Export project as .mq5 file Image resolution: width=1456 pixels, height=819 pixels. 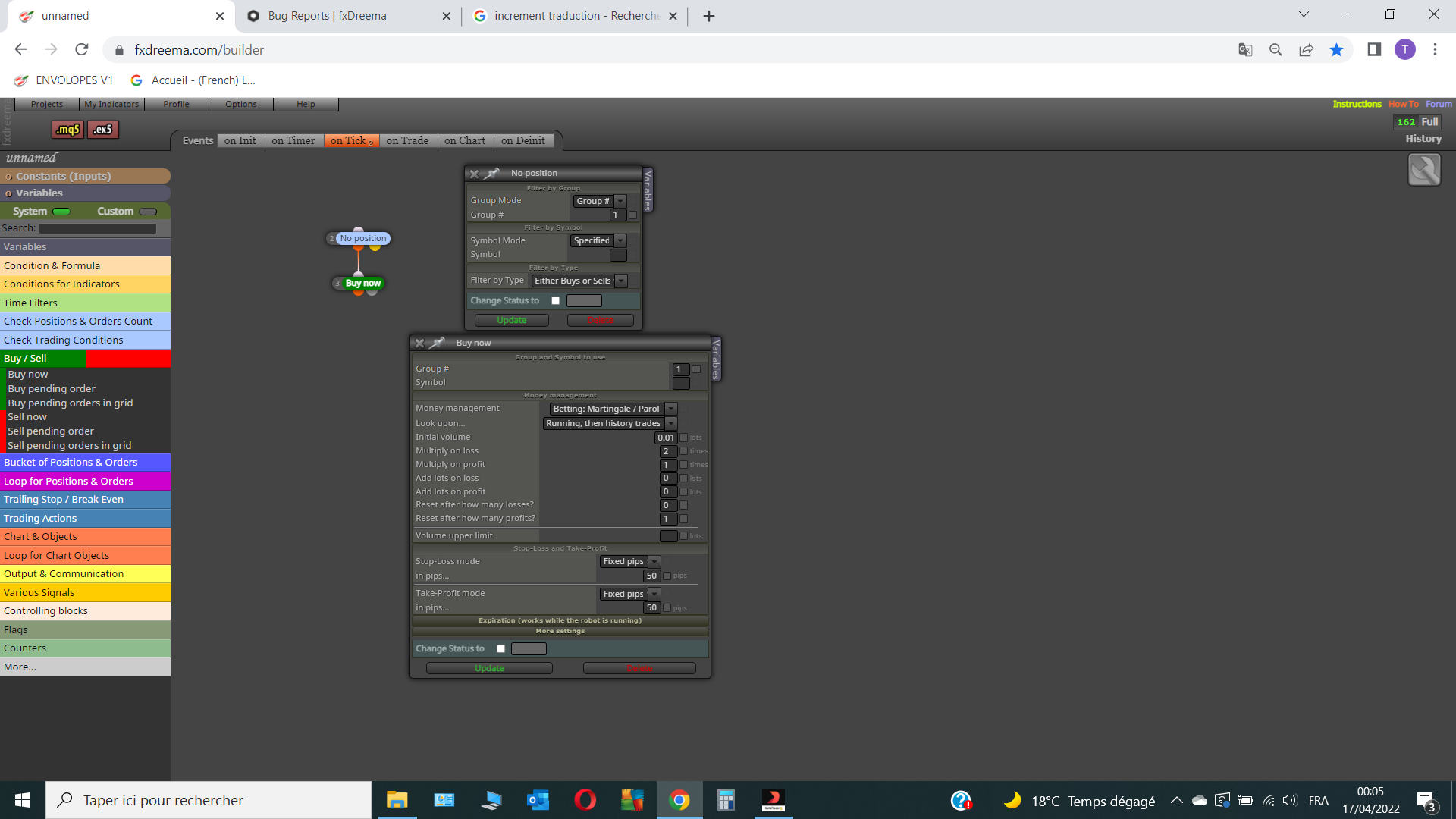pos(67,130)
